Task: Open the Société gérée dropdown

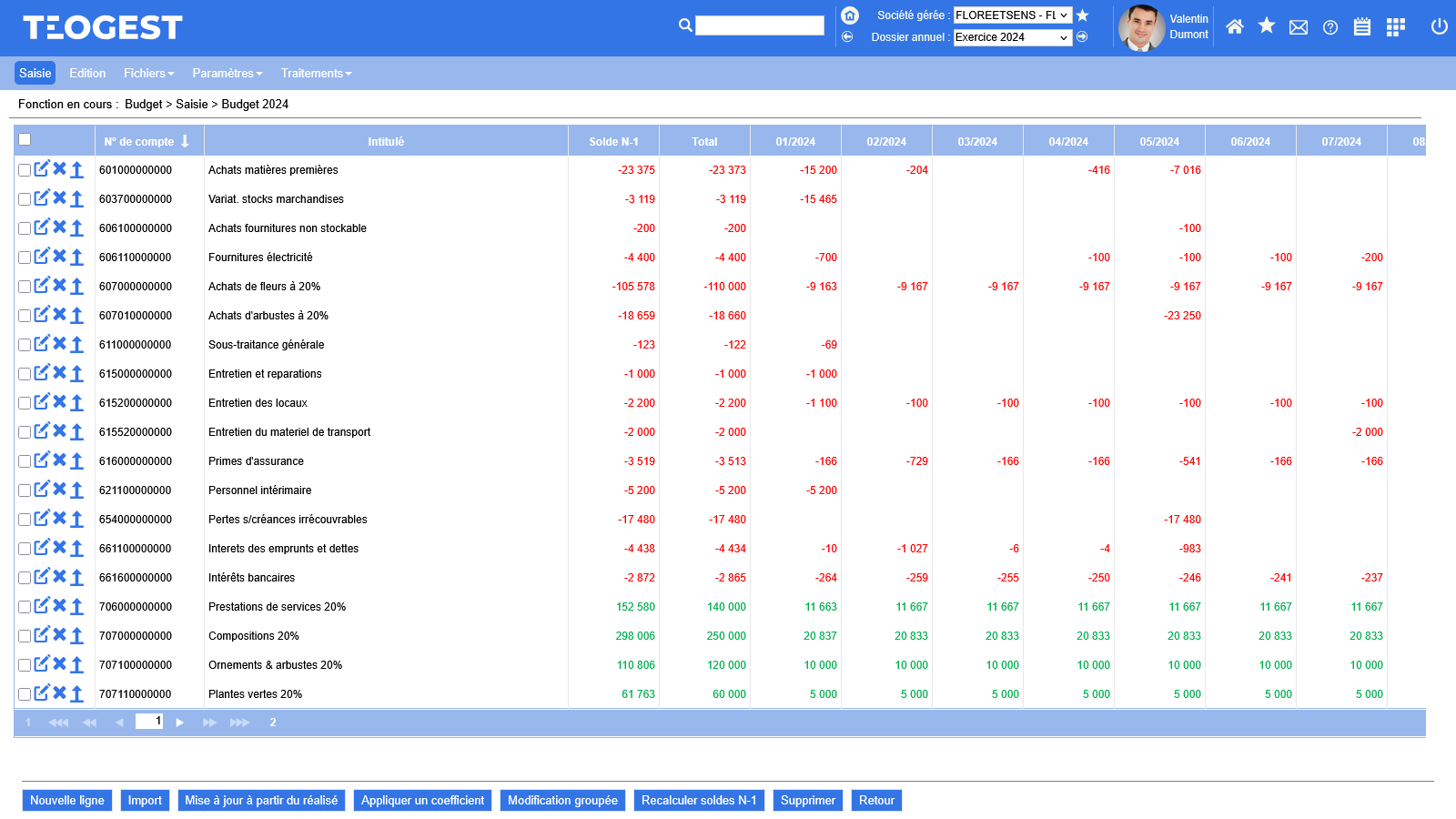Action: [1012, 15]
